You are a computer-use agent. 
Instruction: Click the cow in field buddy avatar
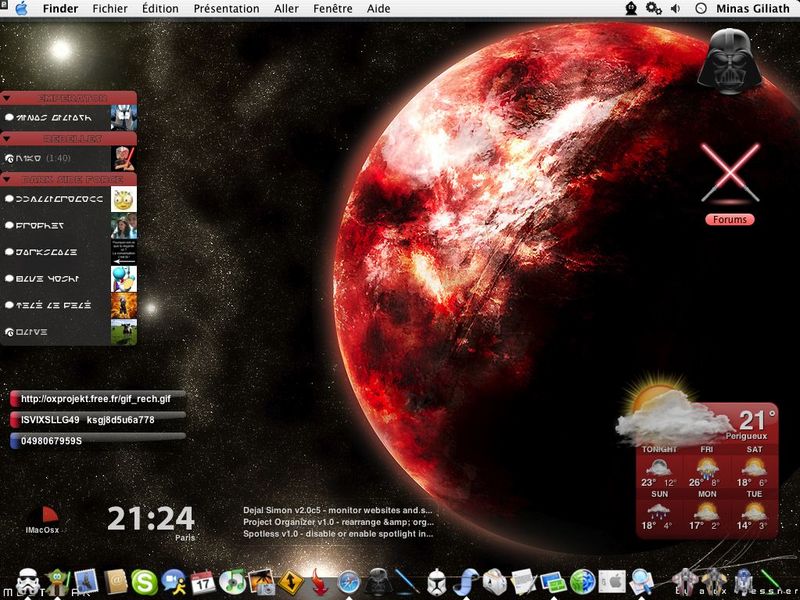click(x=124, y=332)
